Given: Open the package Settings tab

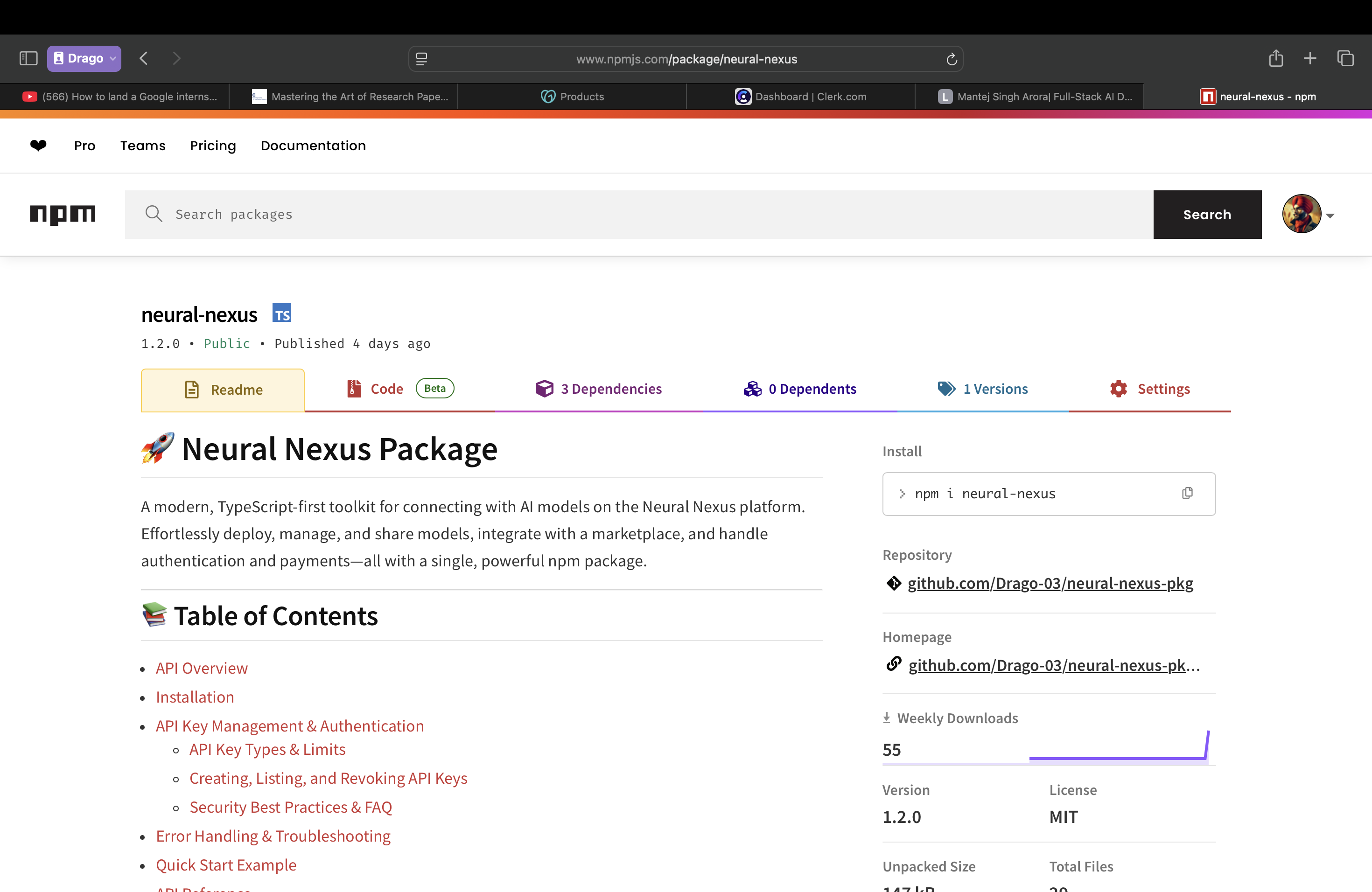Looking at the screenshot, I should point(1150,389).
